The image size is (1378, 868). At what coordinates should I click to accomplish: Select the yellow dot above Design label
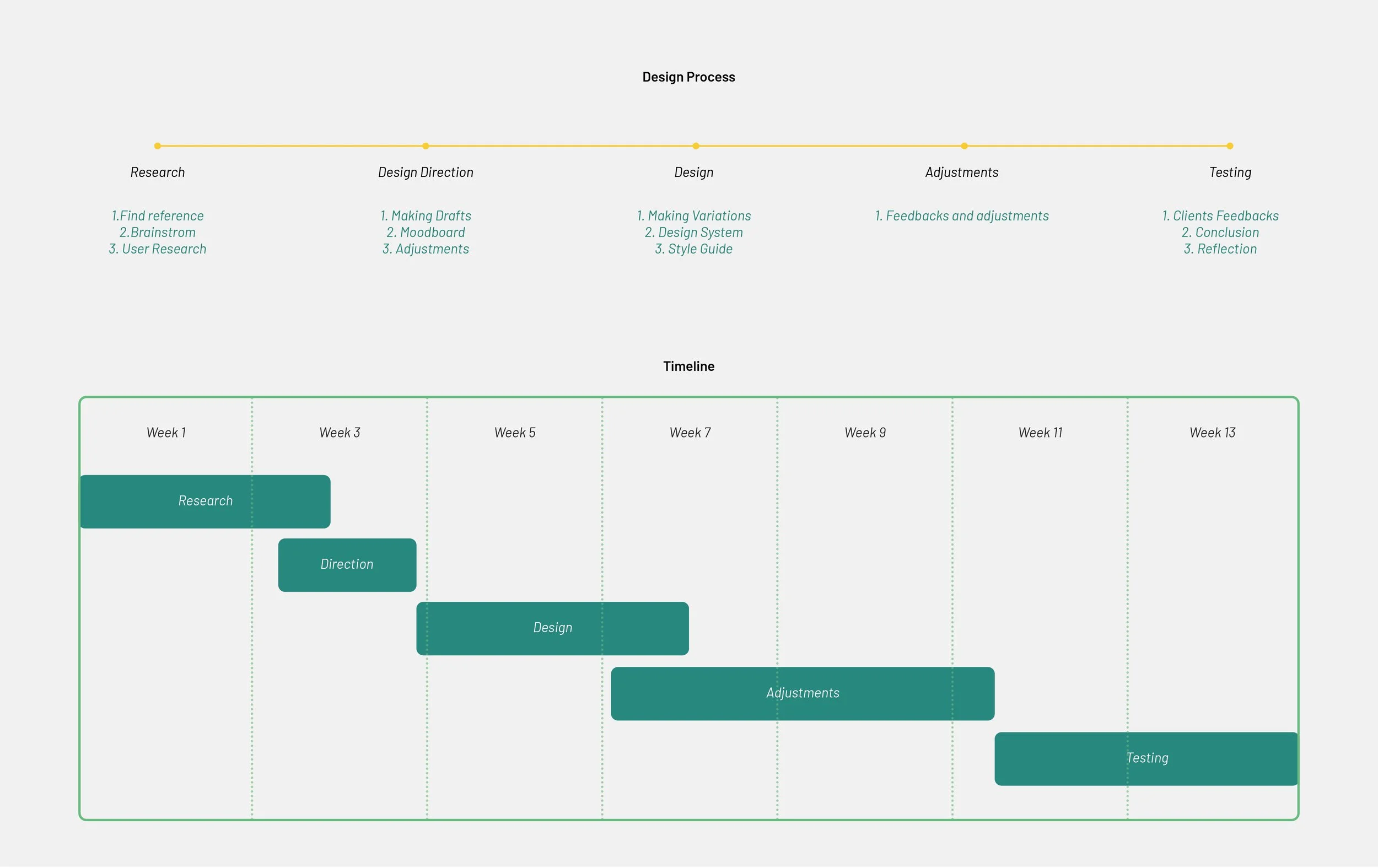(x=695, y=146)
